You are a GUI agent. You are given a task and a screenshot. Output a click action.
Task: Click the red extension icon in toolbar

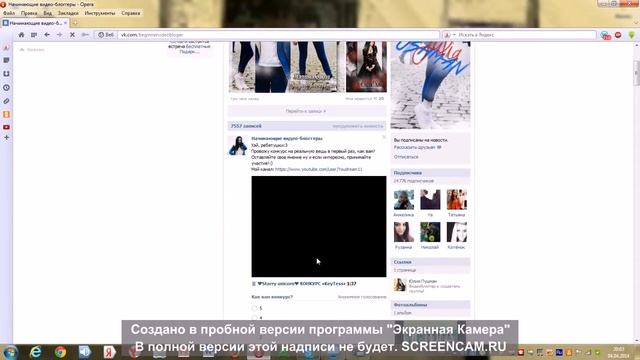click(x=618, y=35)
